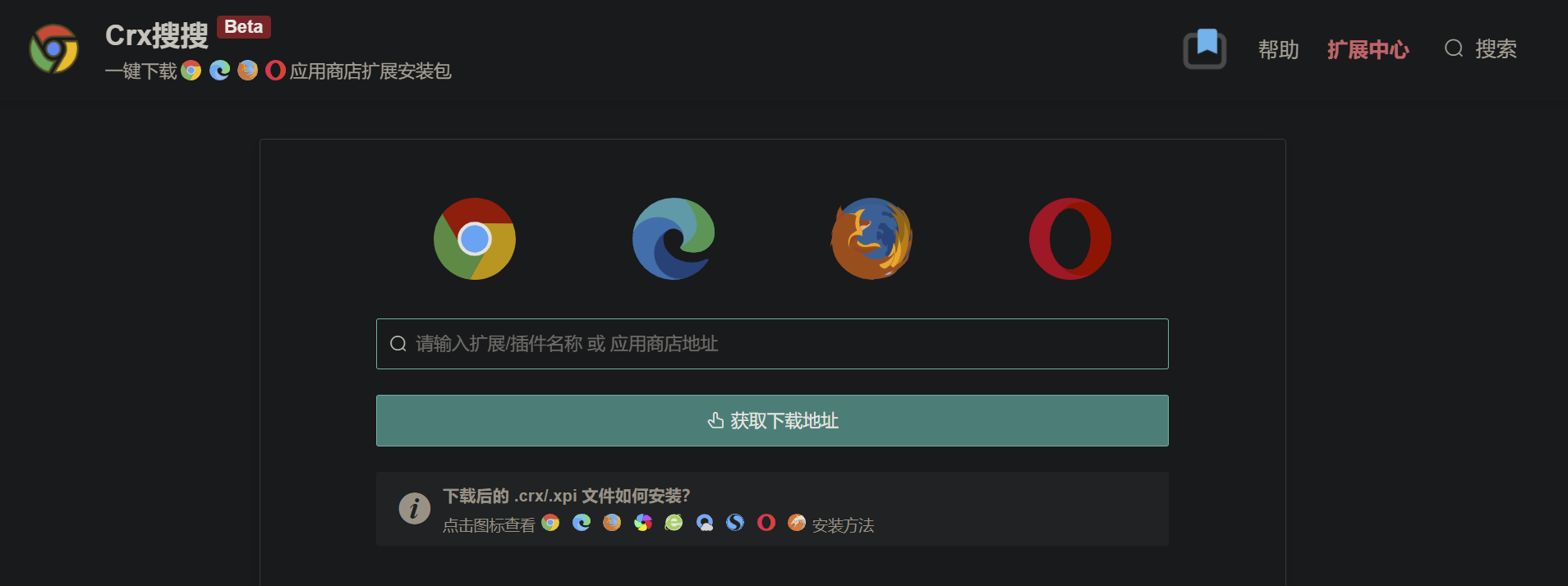
Task: Select the large Chrome browser icon
Action: [475, 239]
